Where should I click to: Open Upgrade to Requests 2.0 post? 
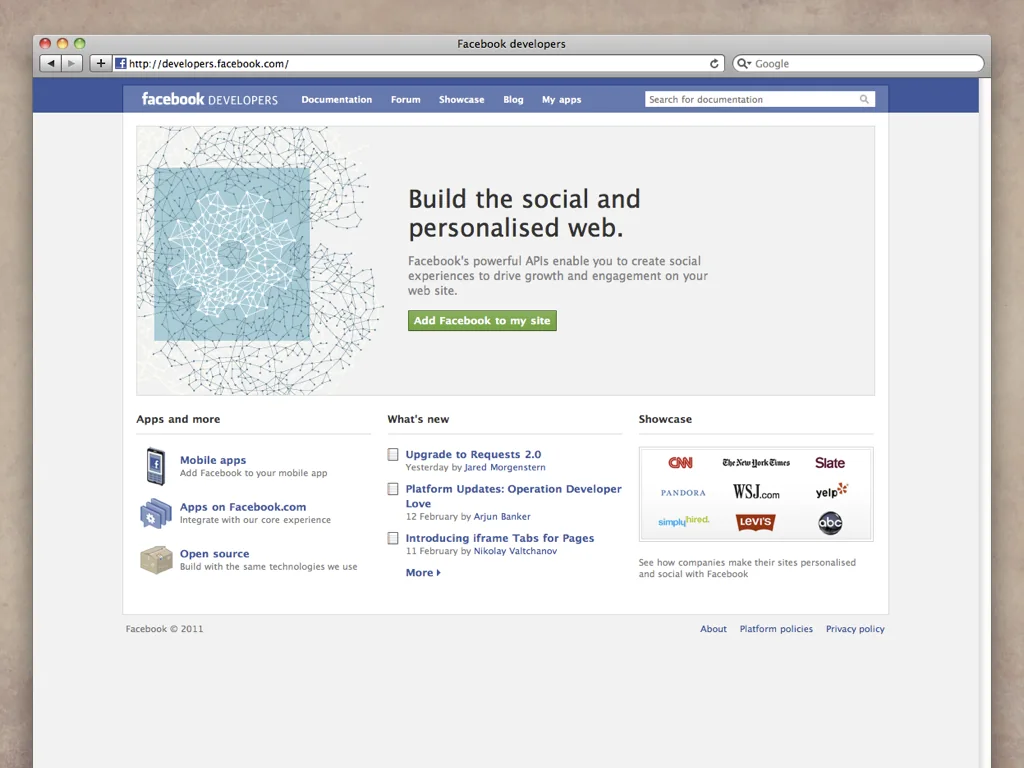click(473, 455)
